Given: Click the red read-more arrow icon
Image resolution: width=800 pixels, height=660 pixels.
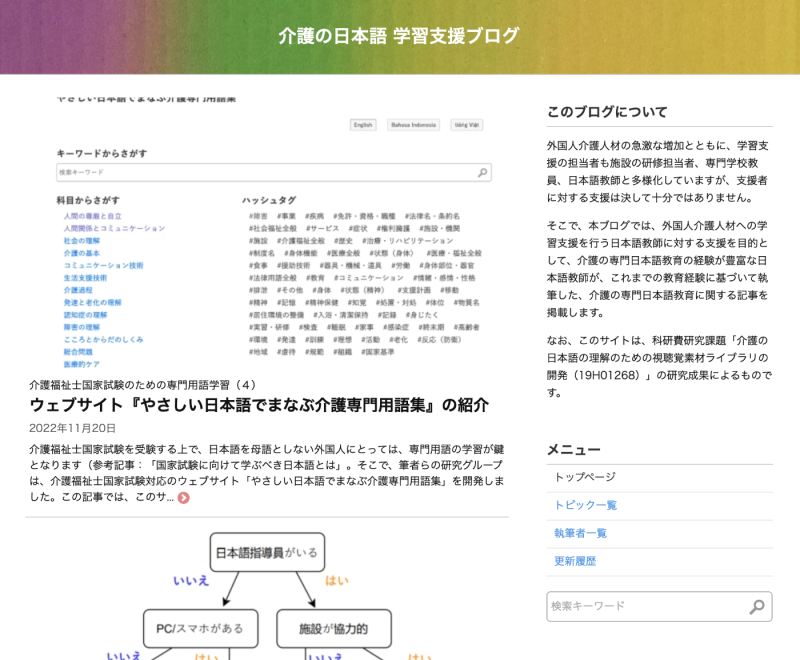Looking at the screenshot, I should [x=184, y=497].
